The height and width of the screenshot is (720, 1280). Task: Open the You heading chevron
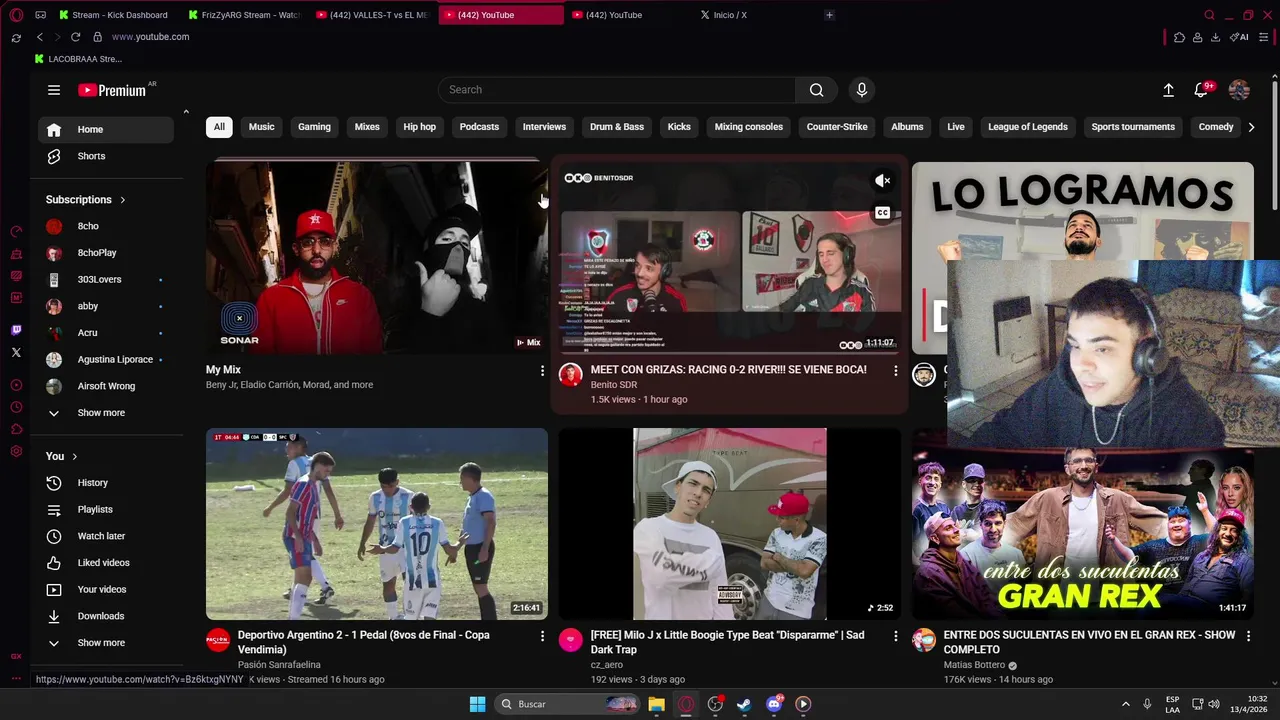(x=75, y=457)
